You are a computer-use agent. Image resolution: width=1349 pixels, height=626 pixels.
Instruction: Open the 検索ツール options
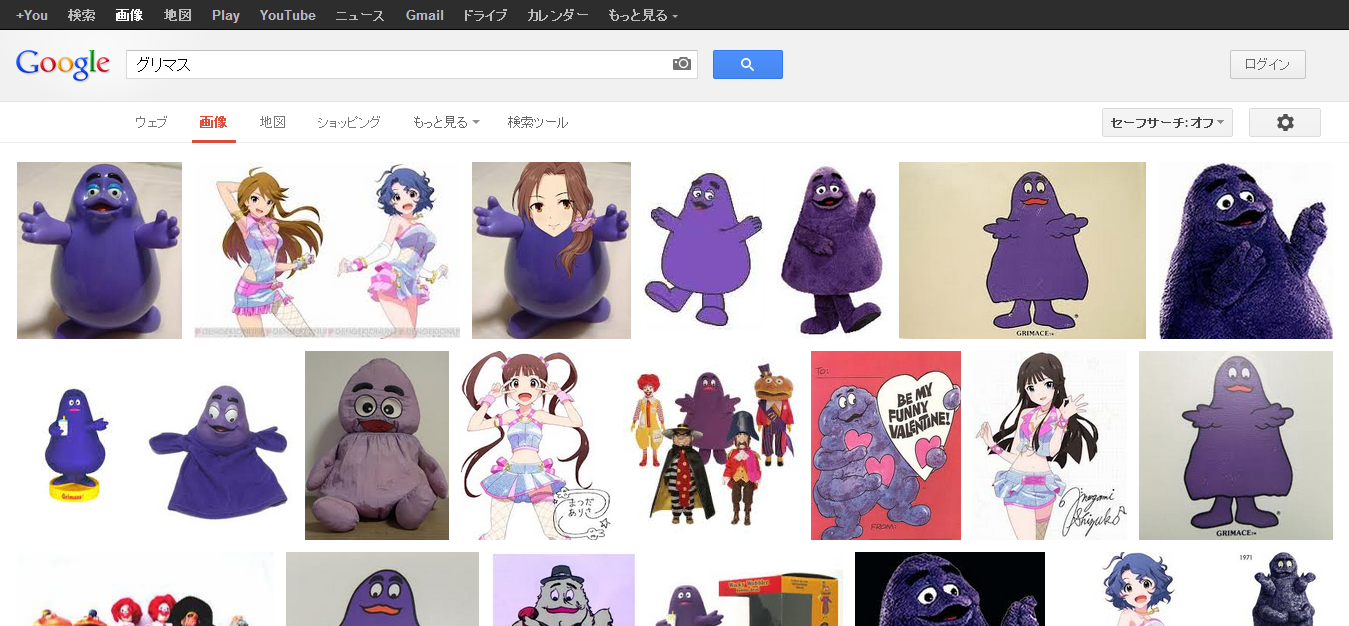[x=537, y=122]
